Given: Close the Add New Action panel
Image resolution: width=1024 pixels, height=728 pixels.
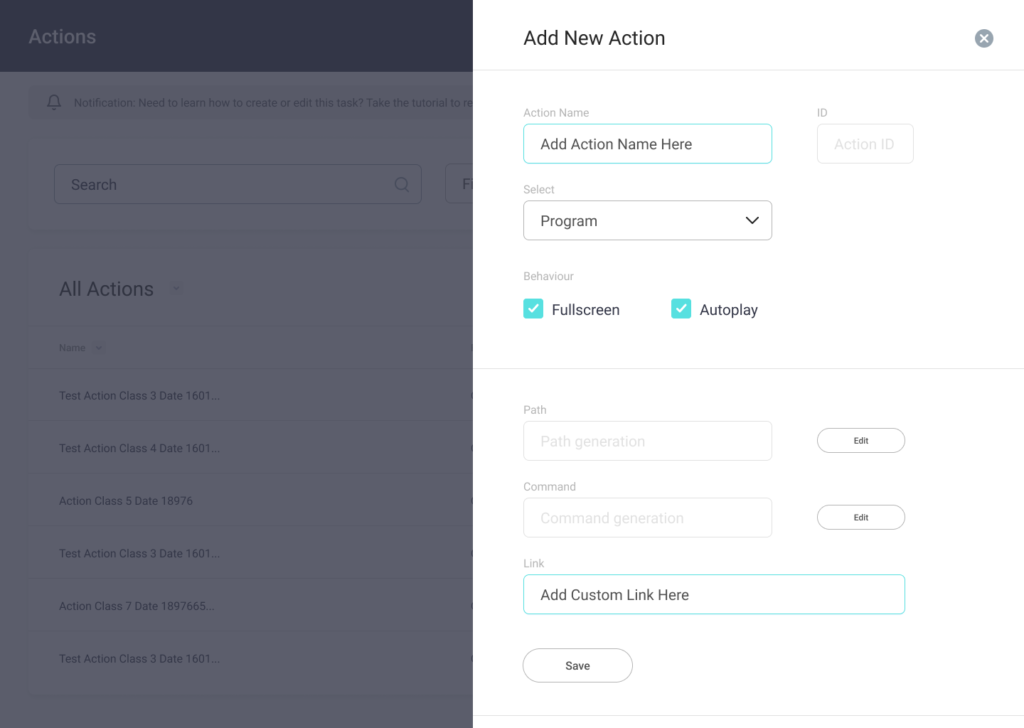Looking at the screenshot, I should coord(984,39).
